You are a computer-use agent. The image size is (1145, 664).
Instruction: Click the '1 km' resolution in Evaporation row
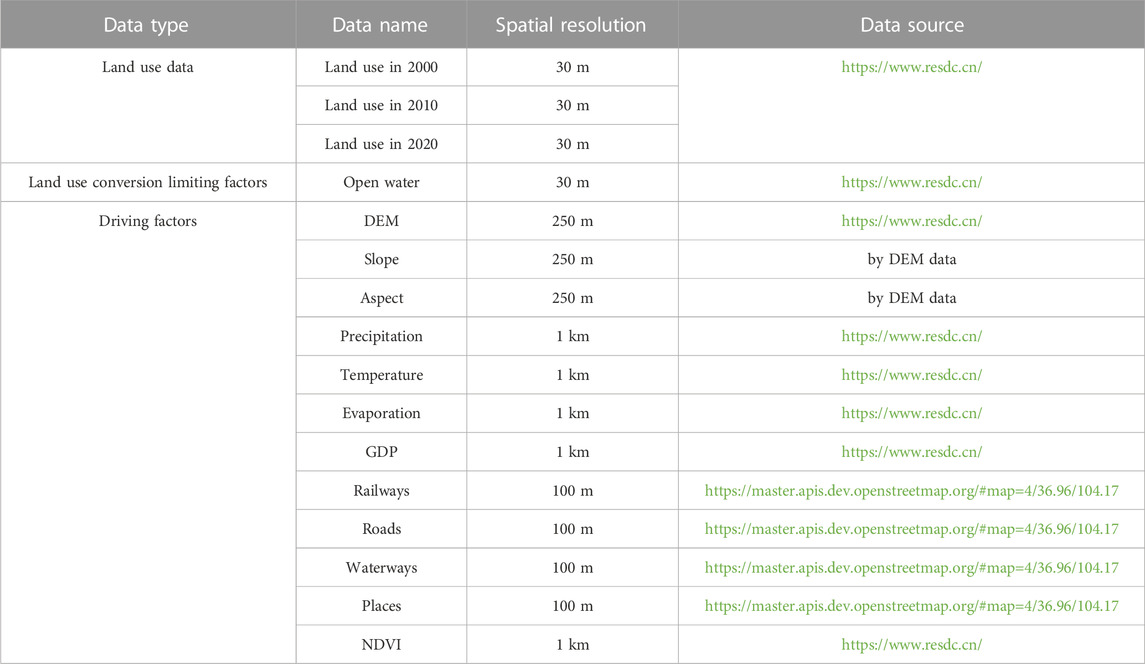[x=572, y=413]
